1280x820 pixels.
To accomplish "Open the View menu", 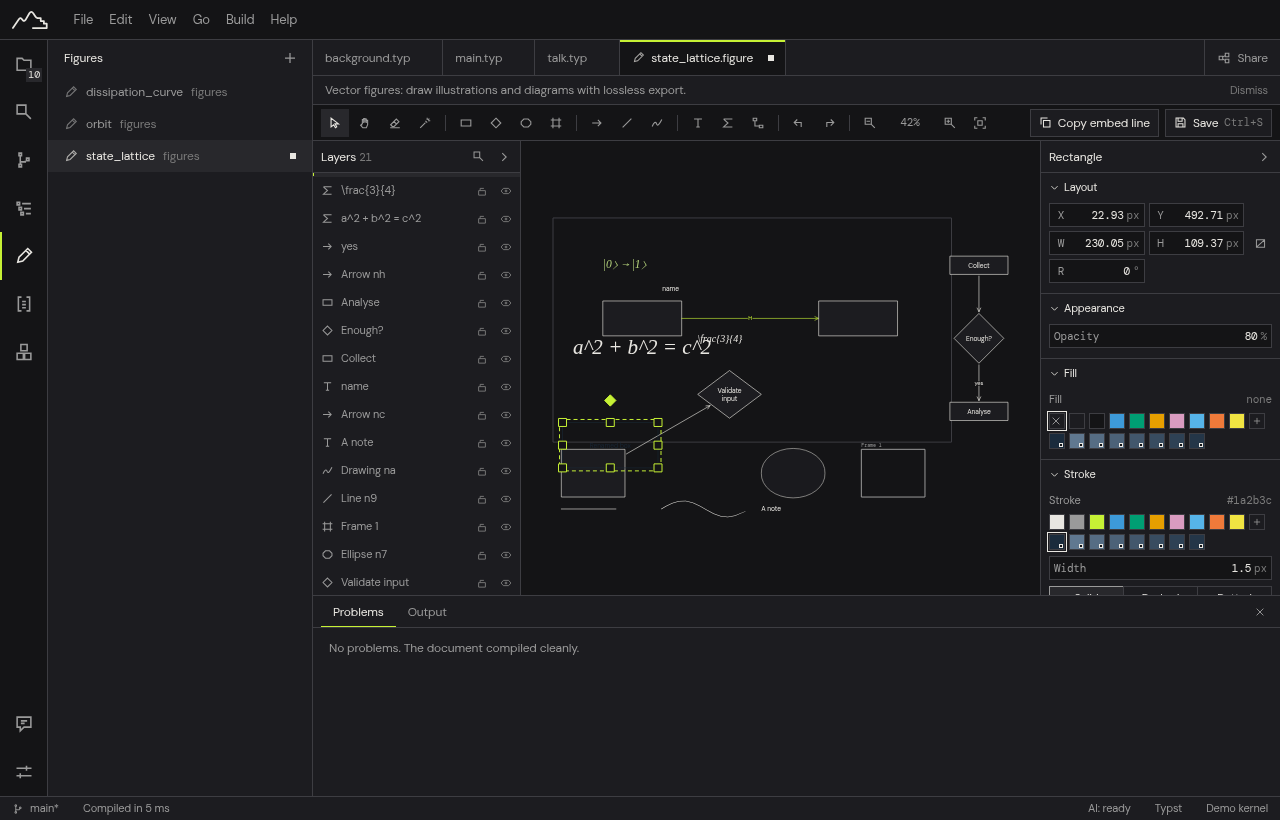I will point(162,19).
